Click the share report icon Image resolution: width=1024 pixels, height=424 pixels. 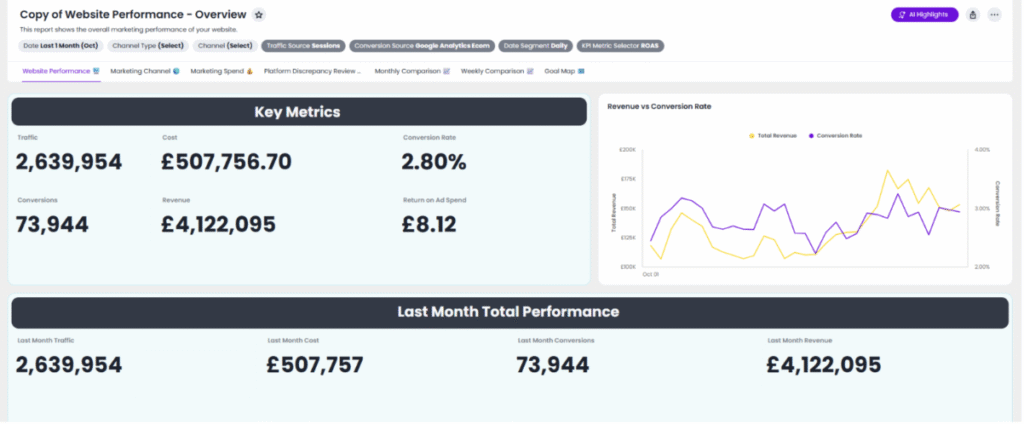point(973,15)
